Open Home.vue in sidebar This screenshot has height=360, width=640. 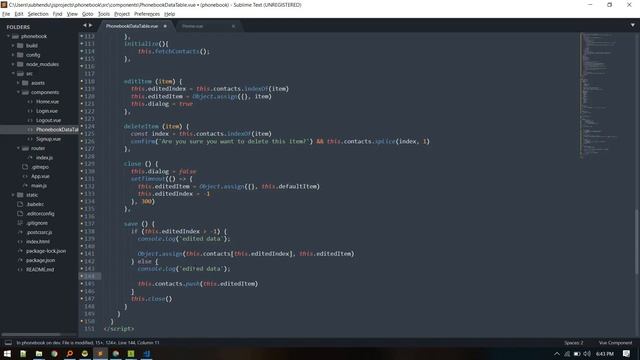point(47,102)
